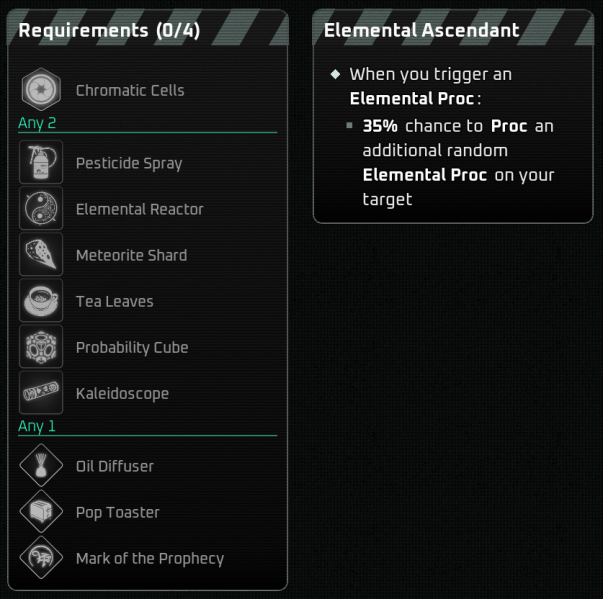The image size is (603, 599).
Task: Click the Chromatic Cells hexagon icon
Action: click(x=41, y=91)
